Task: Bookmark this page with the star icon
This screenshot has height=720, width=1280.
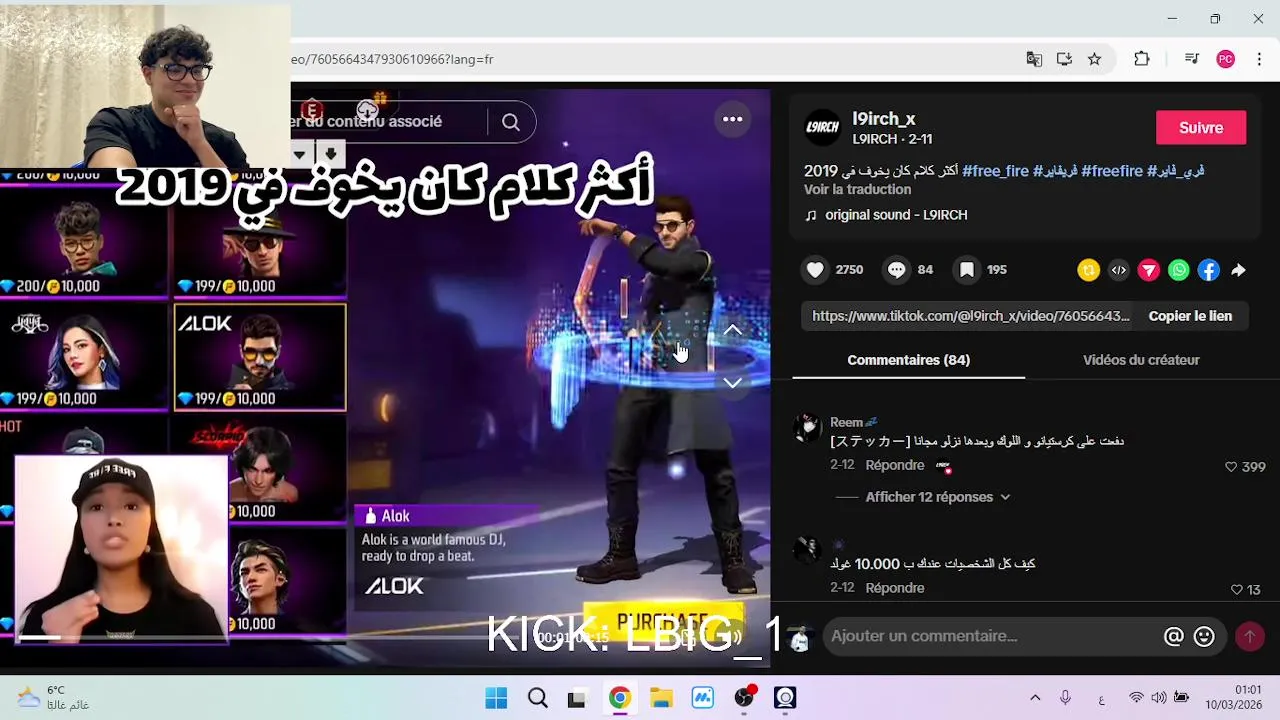Action: [1094, 59]
